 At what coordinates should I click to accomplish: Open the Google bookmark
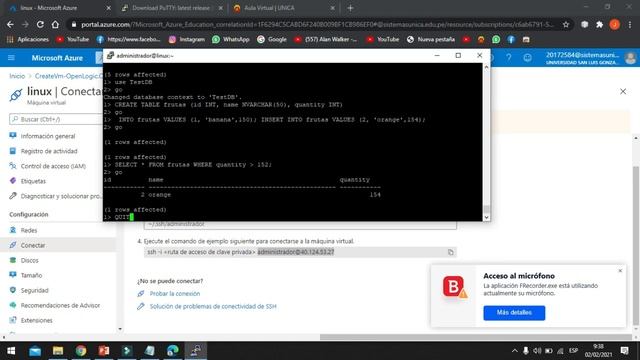coord(272,40)
